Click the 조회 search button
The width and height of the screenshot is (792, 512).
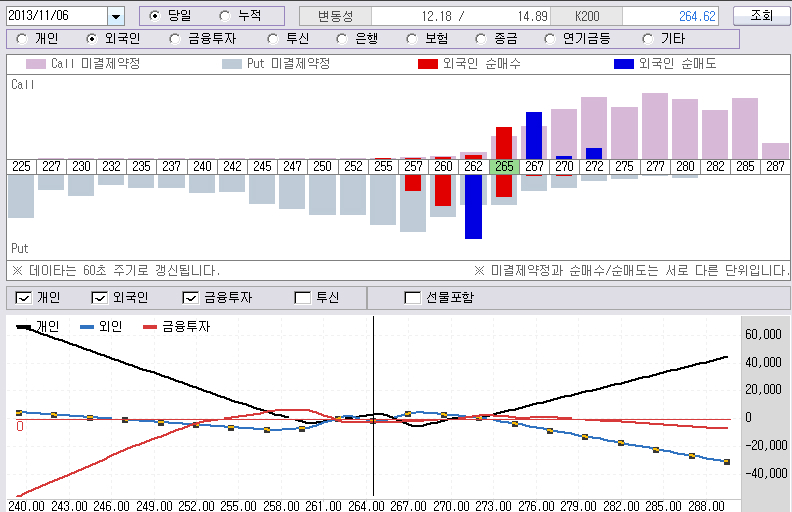click(x=761, y=16)
